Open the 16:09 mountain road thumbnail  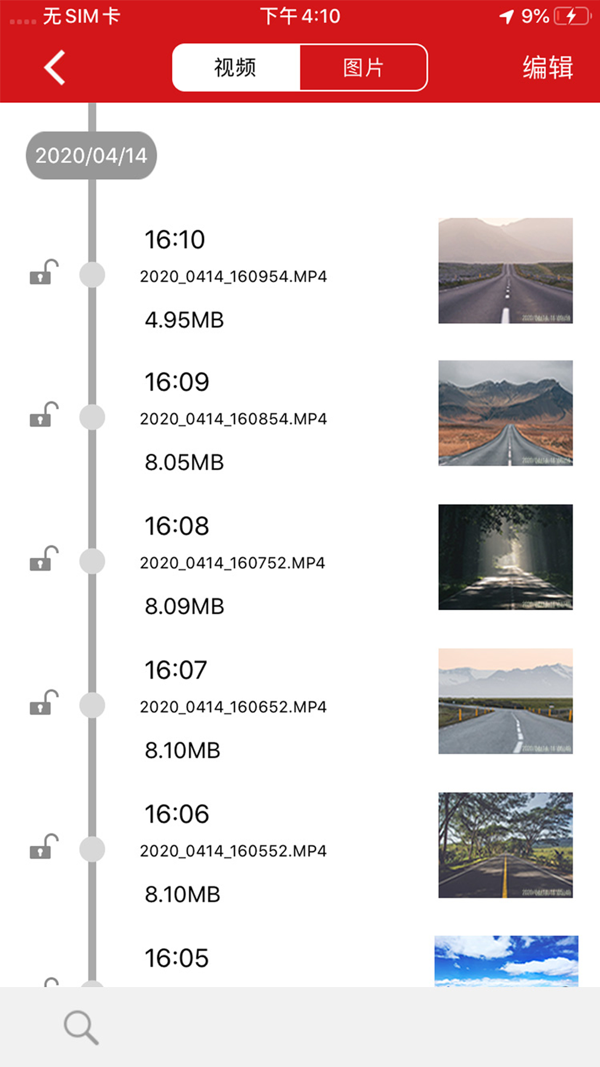[505, 413]
